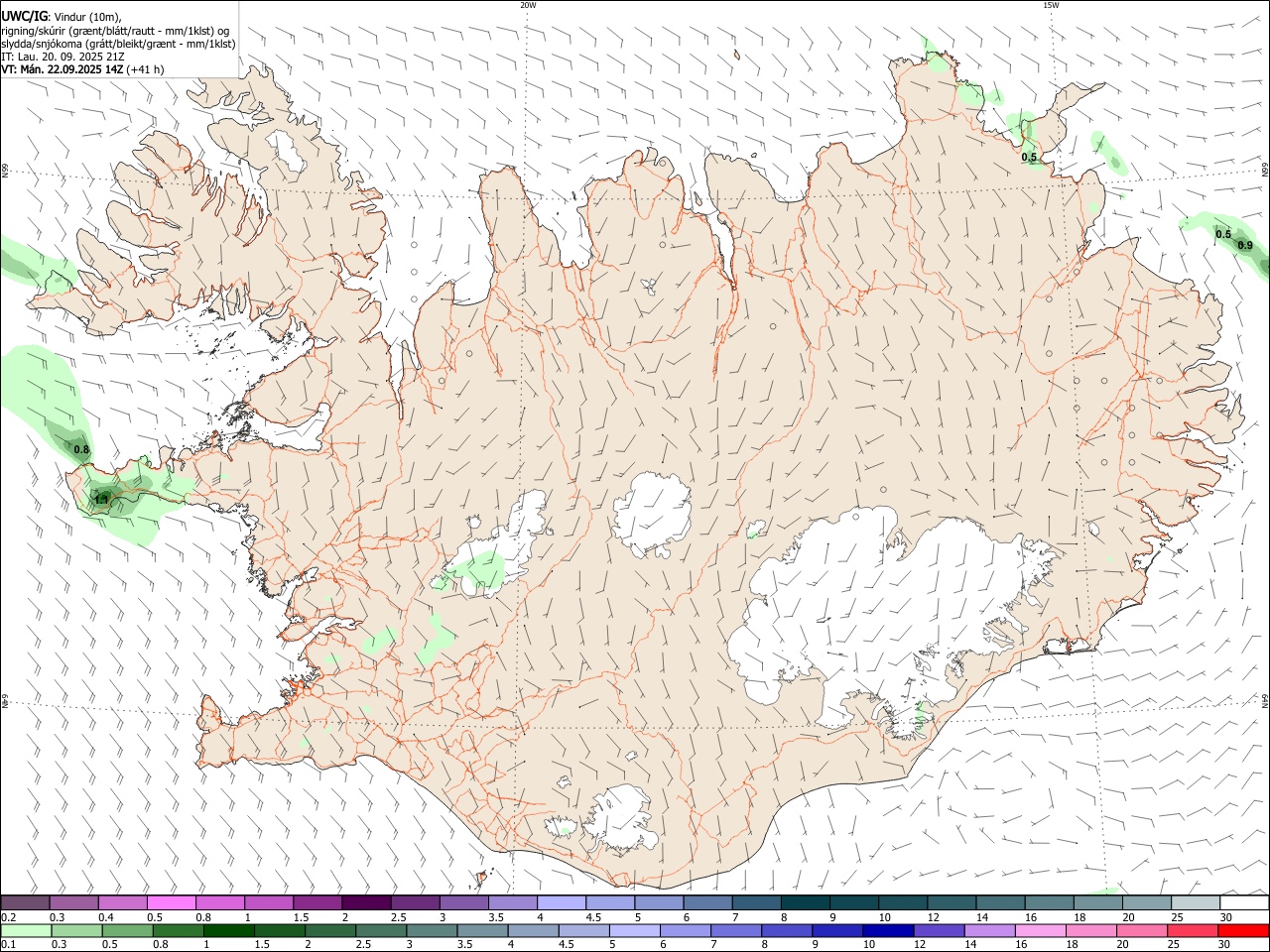Viewport: 1270px width, 952px height.
Task: Choose the lower-row swatch between 2.5 and 3
Action: point(381,931)
